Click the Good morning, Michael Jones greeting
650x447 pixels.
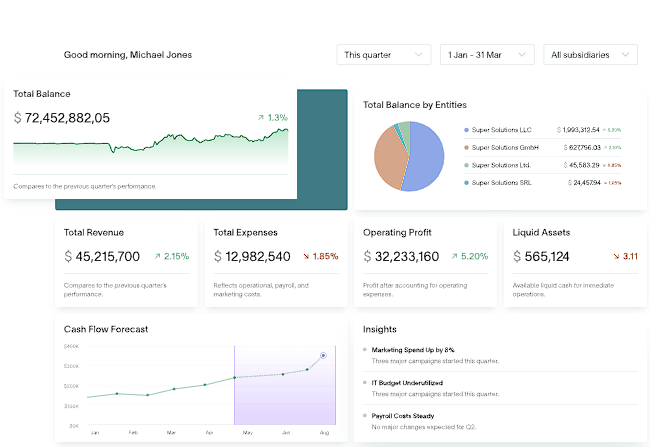click(128, 55)
